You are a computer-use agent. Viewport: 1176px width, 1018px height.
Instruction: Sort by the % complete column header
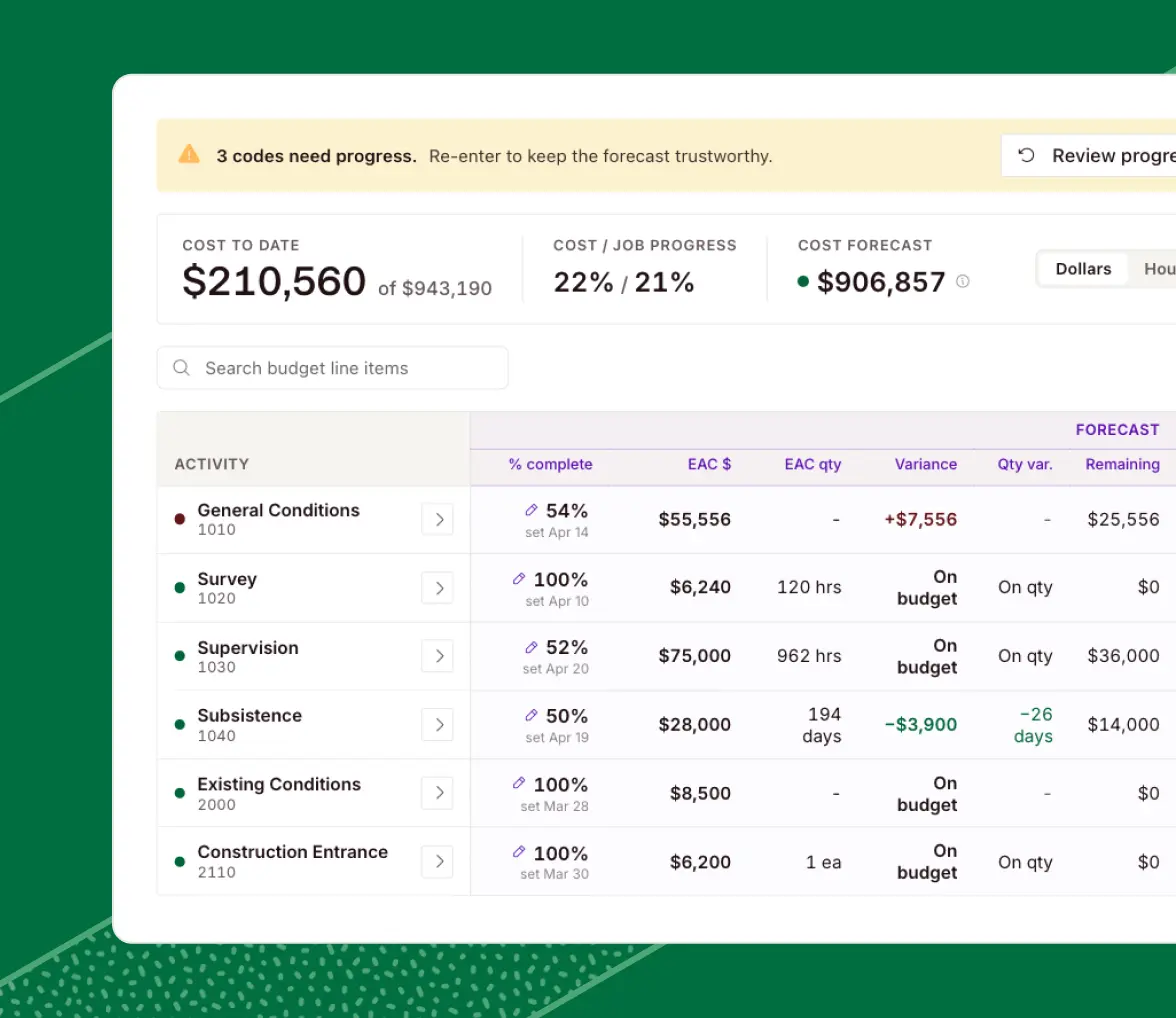coord(550,464)
